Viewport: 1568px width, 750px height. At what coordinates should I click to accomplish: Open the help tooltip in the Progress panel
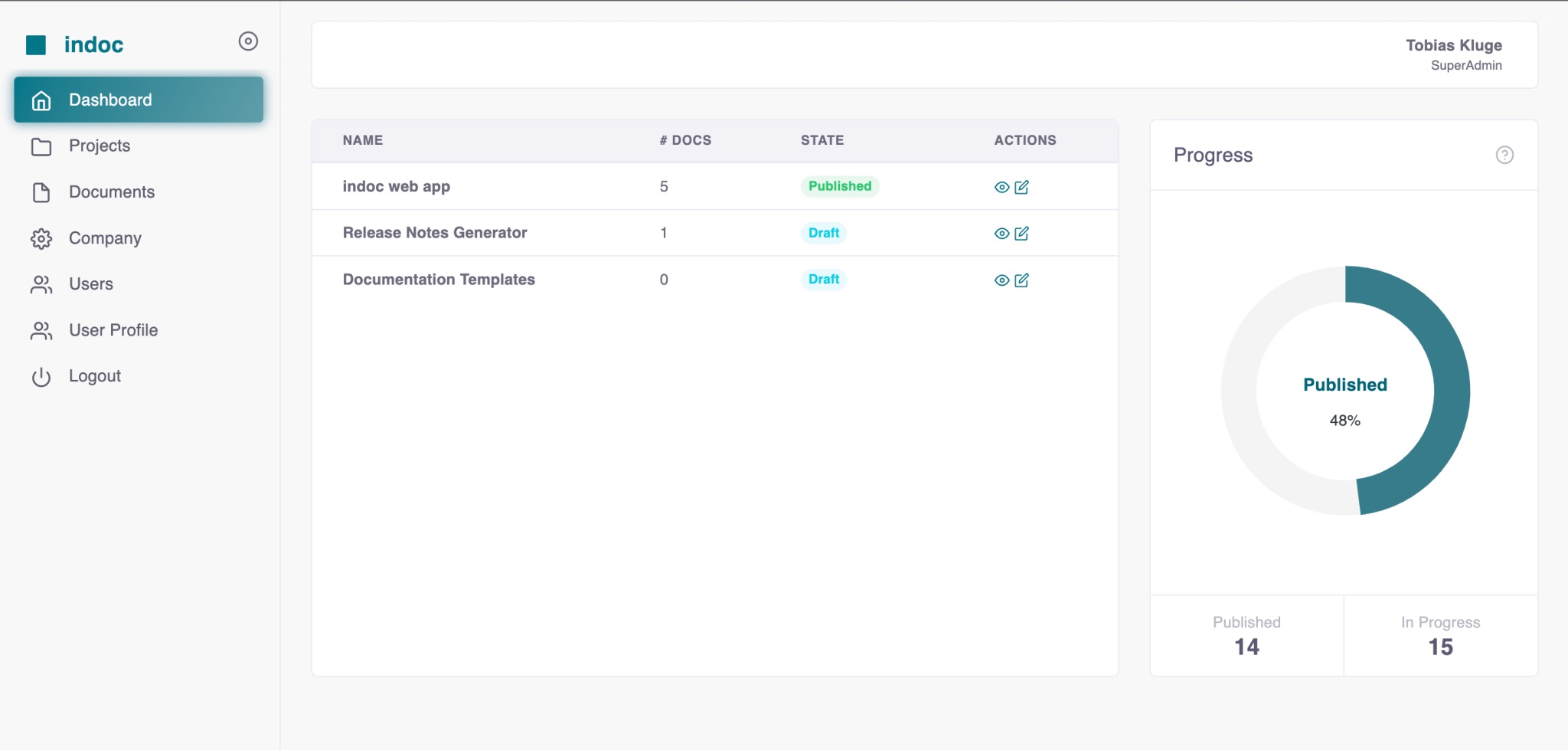pos(1504,155)
